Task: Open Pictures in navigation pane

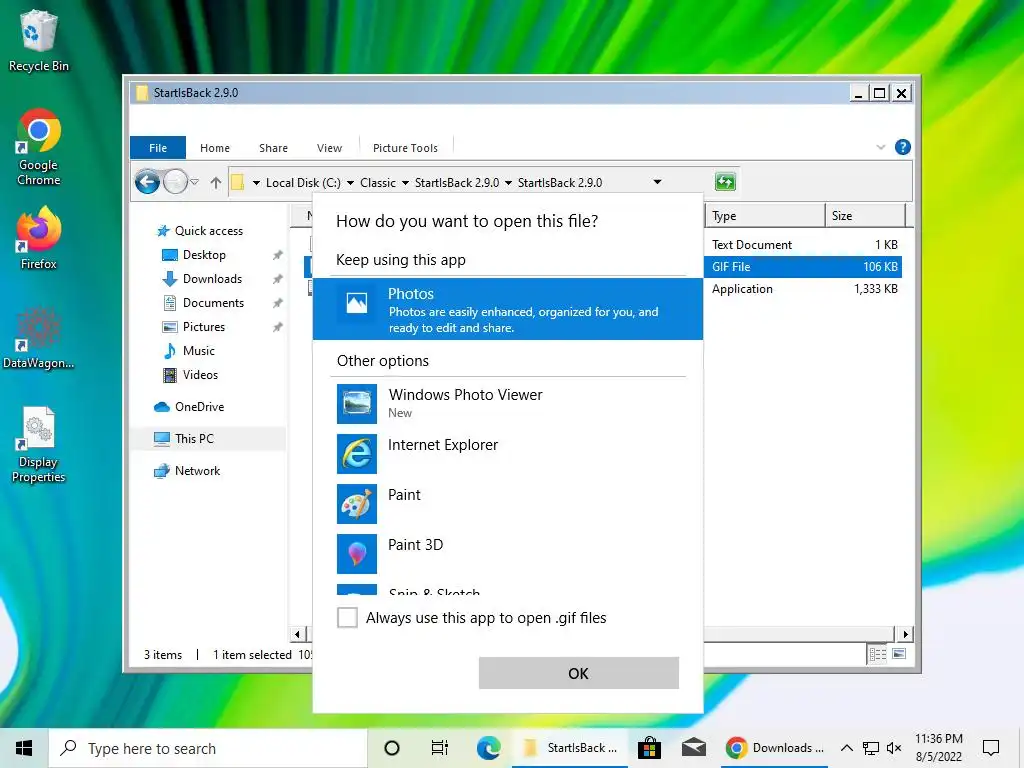Action: (x=194, y=327)
